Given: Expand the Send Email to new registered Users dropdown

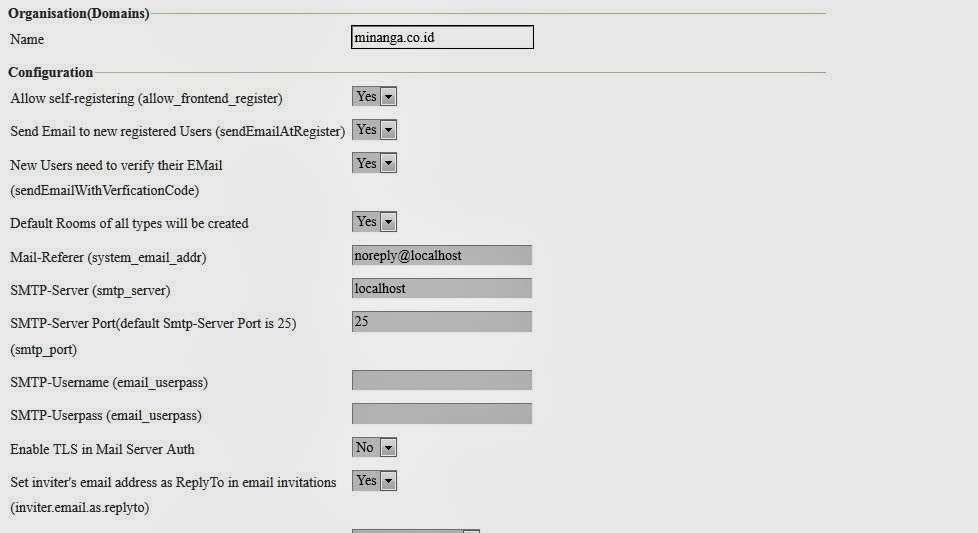Looking at the screenshot, I should [x=375, y=130].
